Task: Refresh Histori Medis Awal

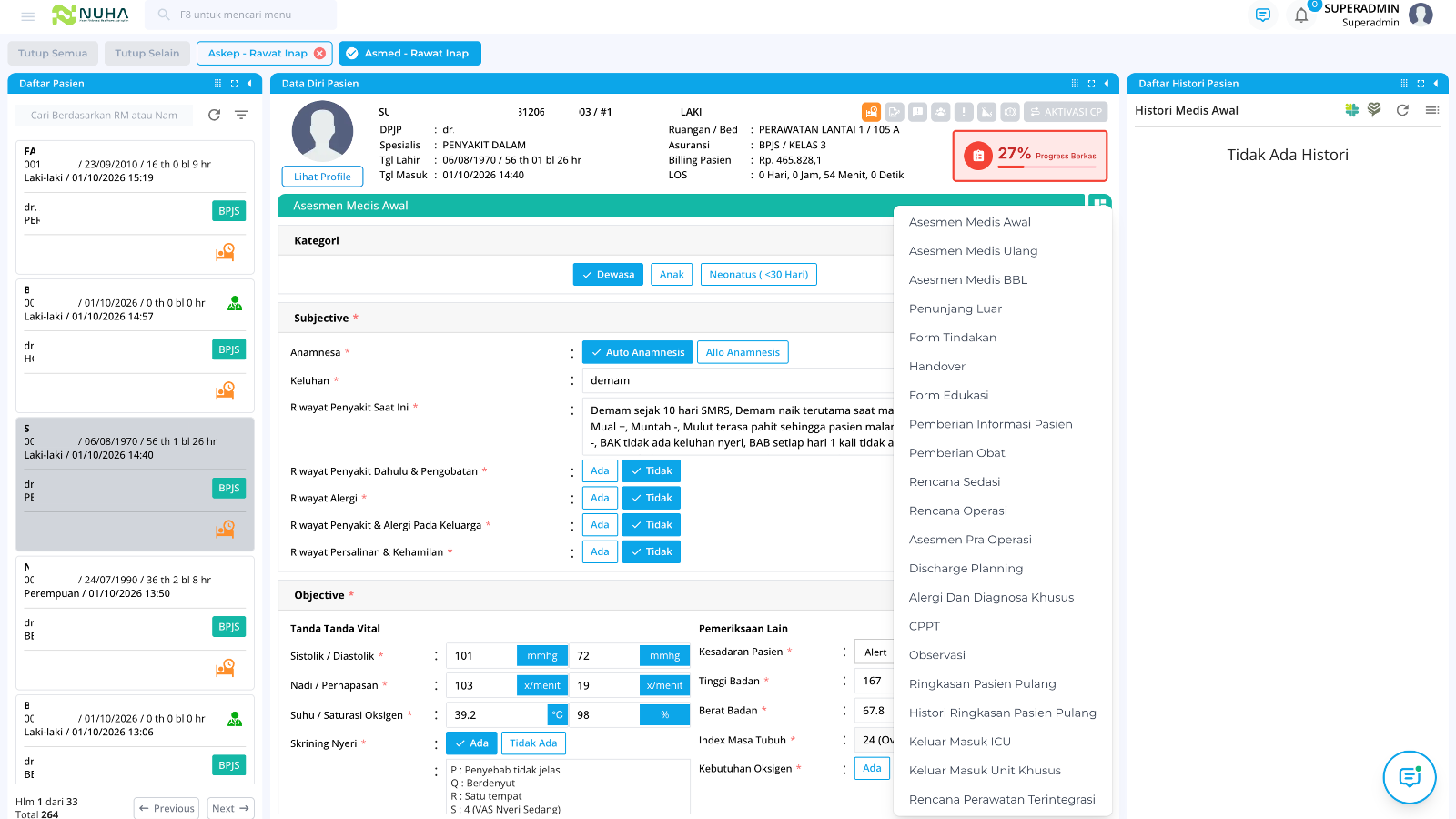Action: pyautogui.click(x=1402, y=110)
